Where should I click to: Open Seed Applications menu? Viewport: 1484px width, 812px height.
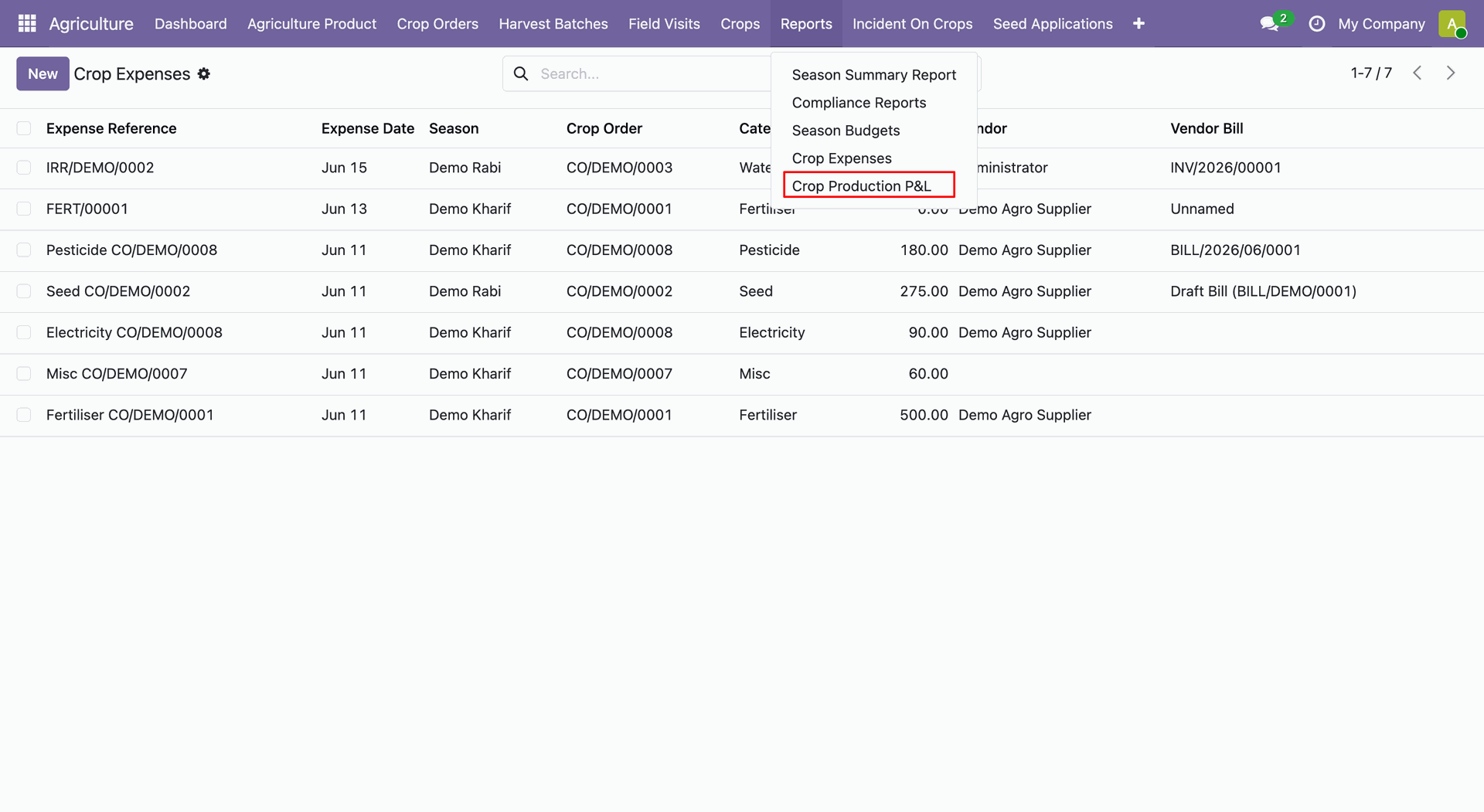(1053, 24)
